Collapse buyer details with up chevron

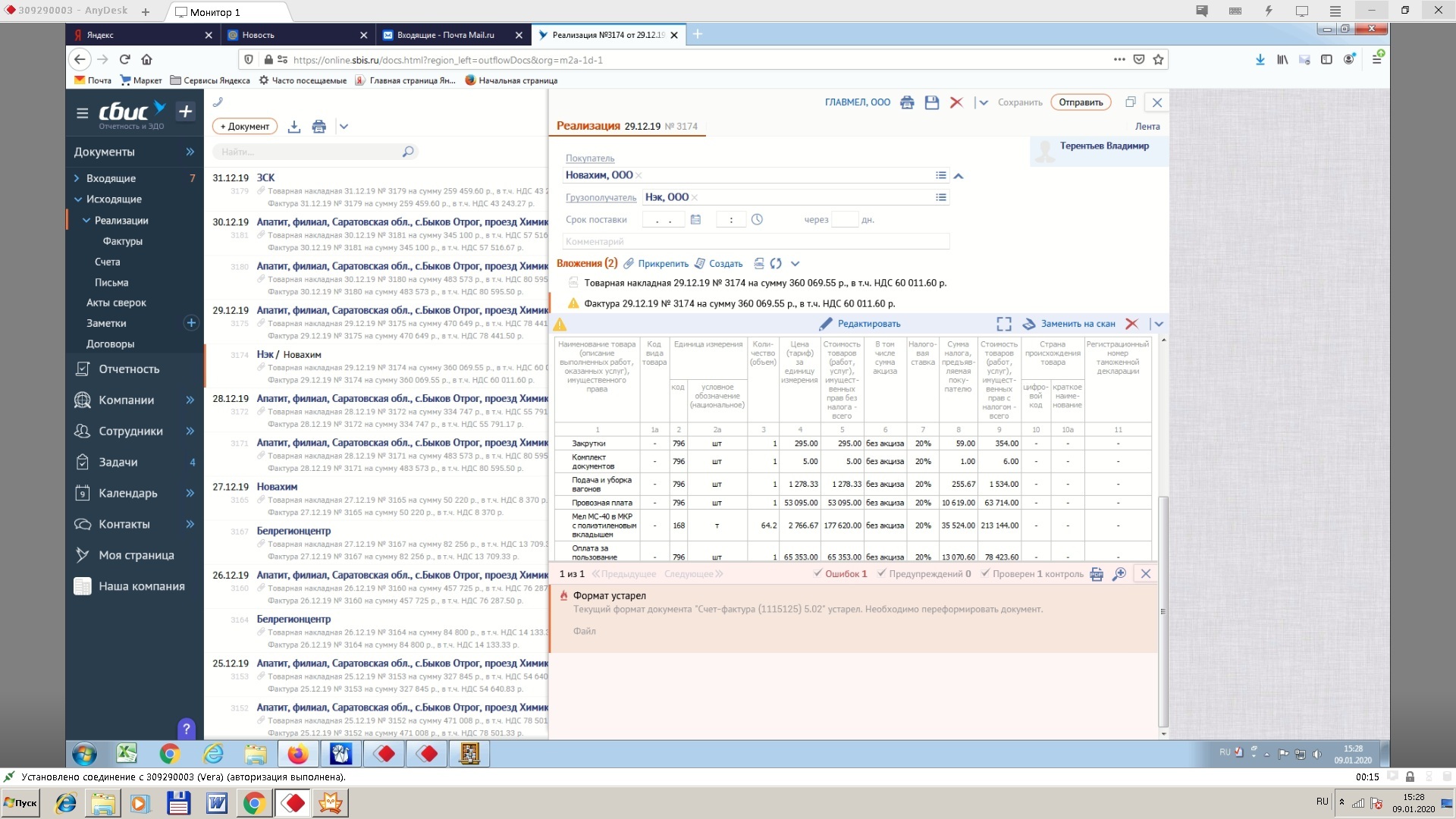pyautogui.click(x=959, y=176)
